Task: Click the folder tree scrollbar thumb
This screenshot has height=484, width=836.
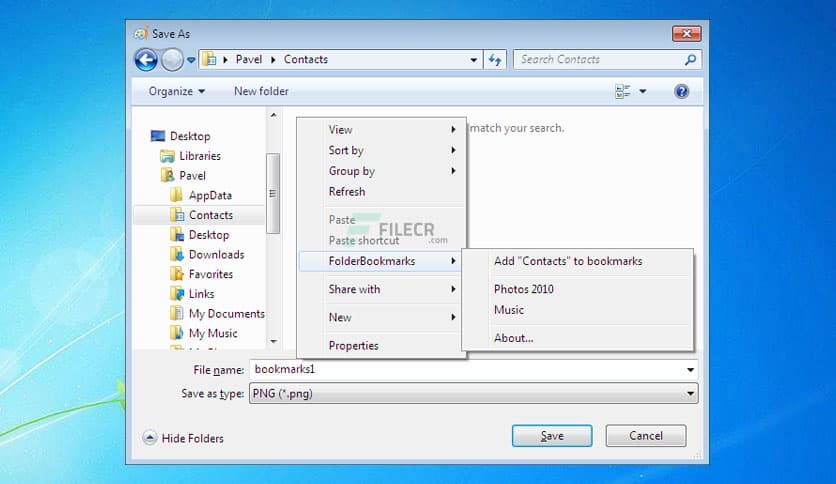Action: (273, 193)
